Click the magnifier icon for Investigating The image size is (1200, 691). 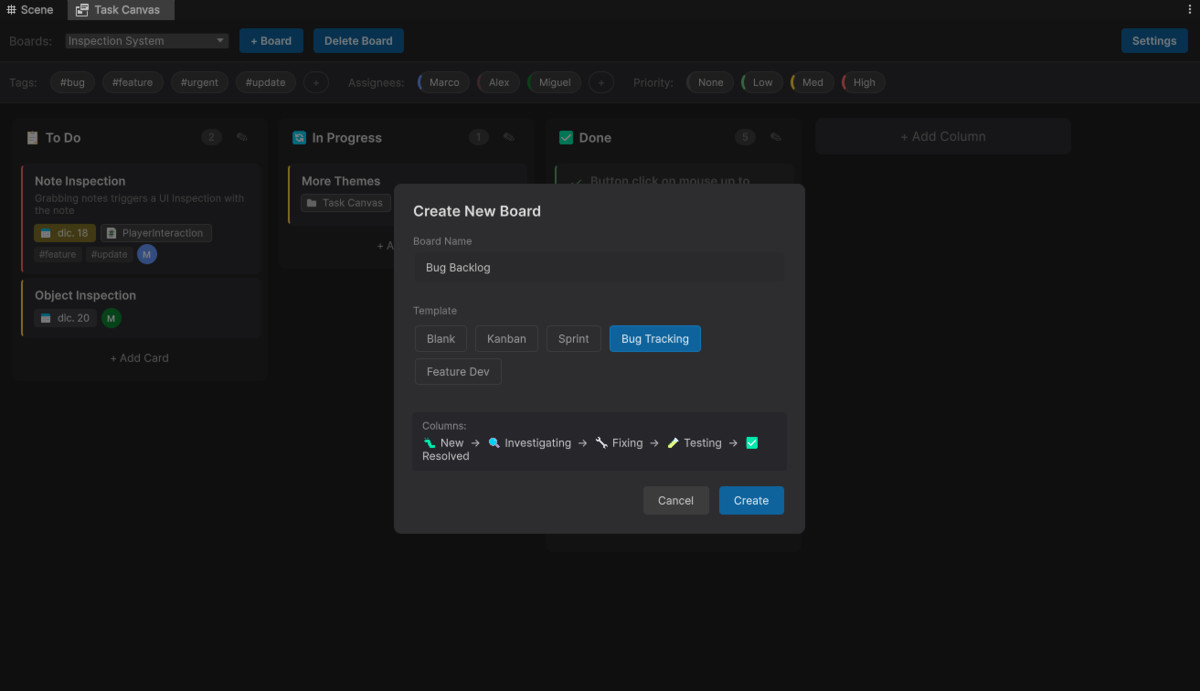(495, 442)
